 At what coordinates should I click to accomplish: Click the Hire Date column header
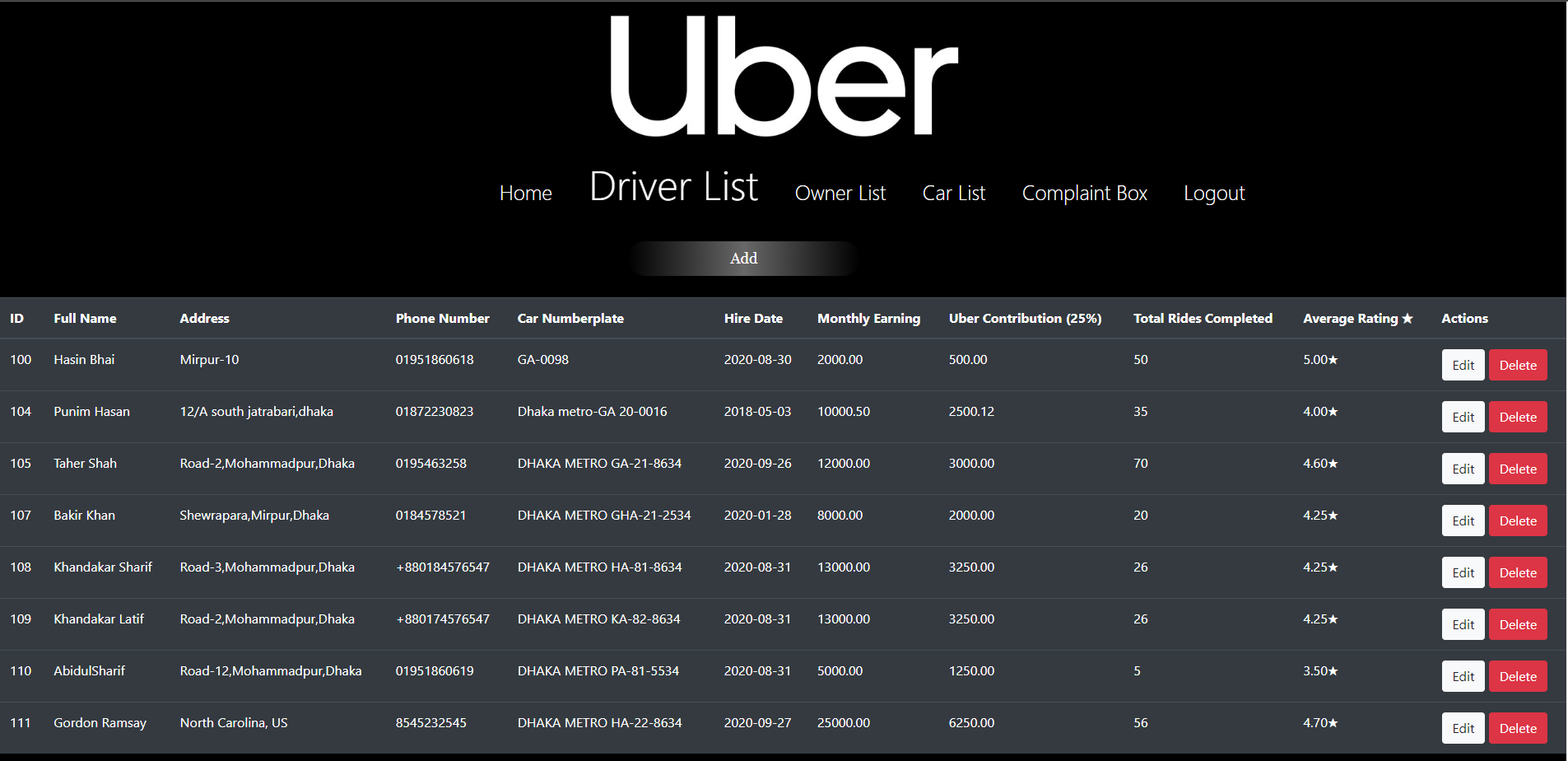click(753, 318)
